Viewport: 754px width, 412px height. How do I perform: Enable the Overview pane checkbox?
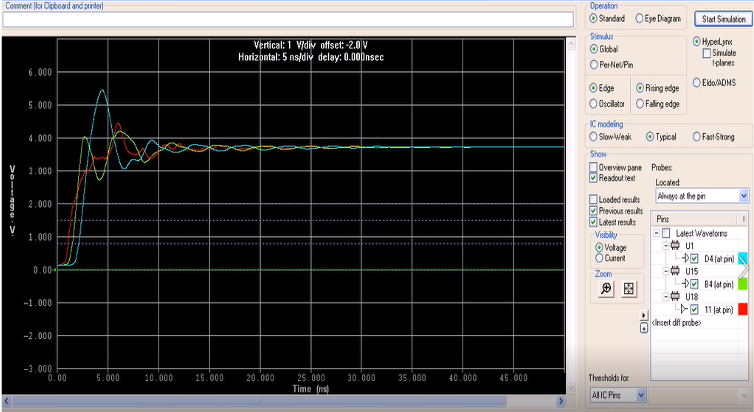593,167
